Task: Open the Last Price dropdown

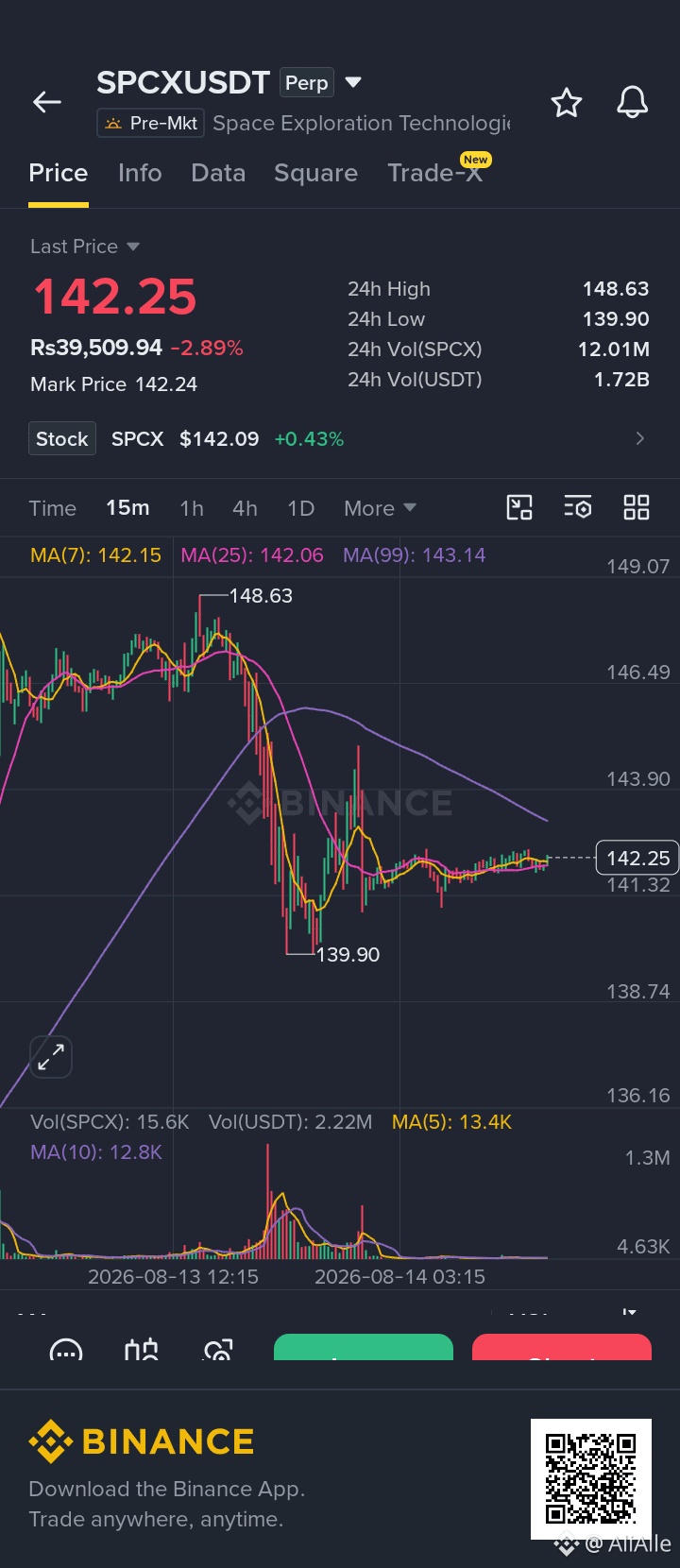Action: pos(85,247)
